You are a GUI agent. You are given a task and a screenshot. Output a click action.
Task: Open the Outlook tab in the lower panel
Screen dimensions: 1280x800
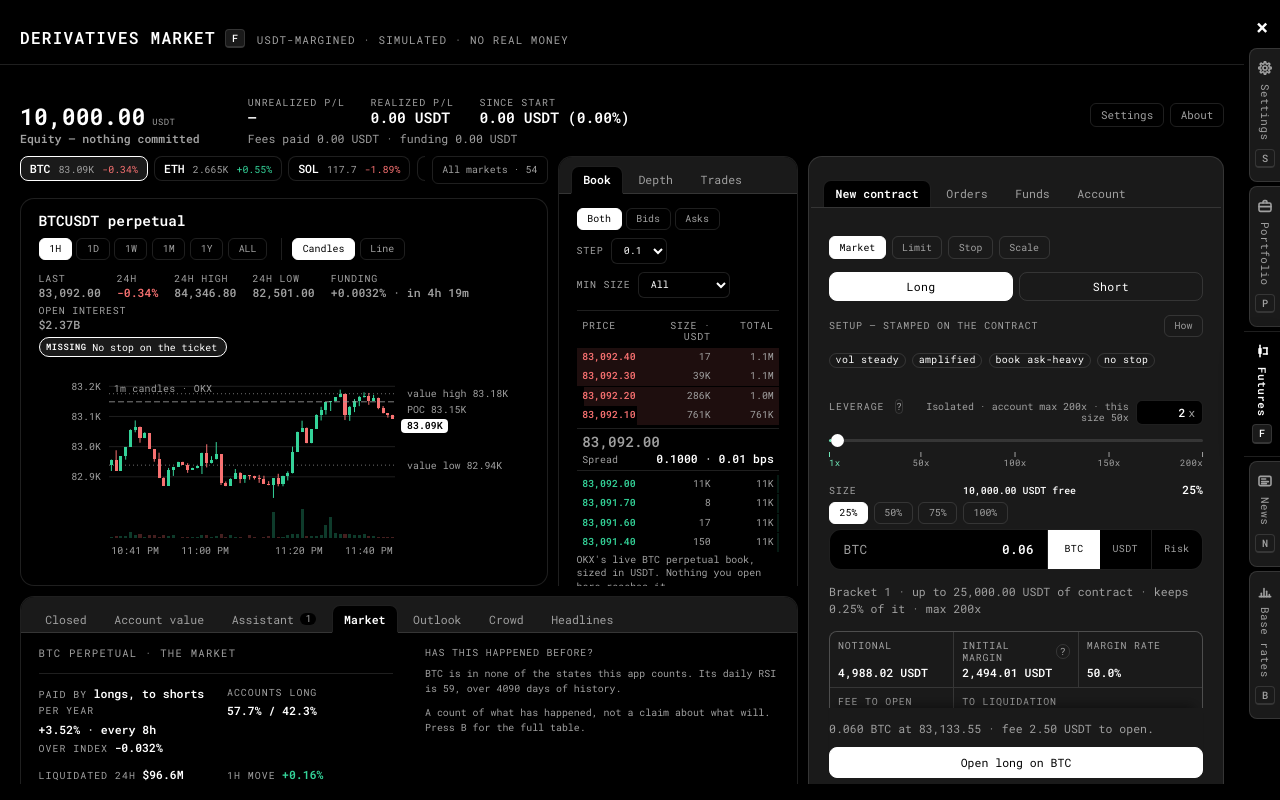[437, 620]
